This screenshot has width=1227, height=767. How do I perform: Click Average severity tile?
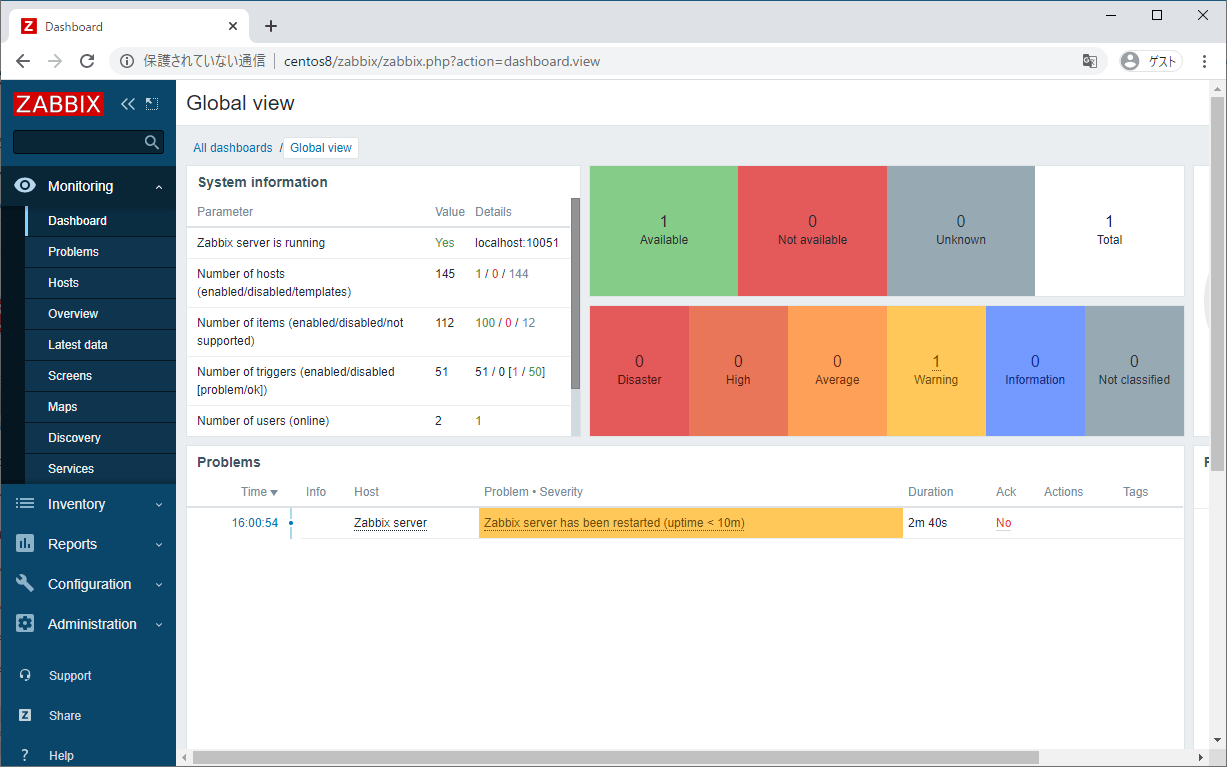[x=837, y=371]
